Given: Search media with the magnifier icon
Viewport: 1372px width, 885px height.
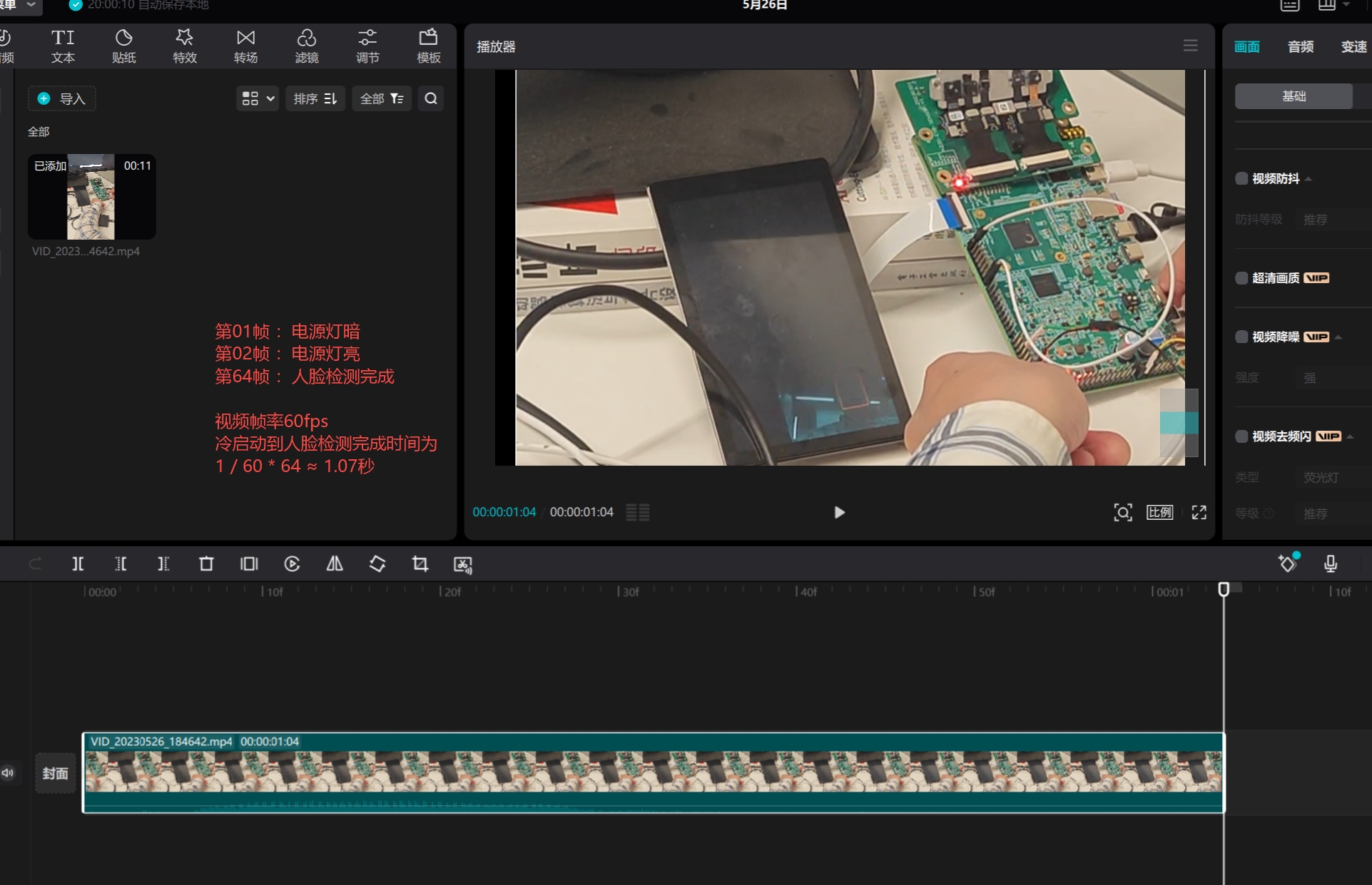Looking at the screenshot, I should tap(431, 98).
